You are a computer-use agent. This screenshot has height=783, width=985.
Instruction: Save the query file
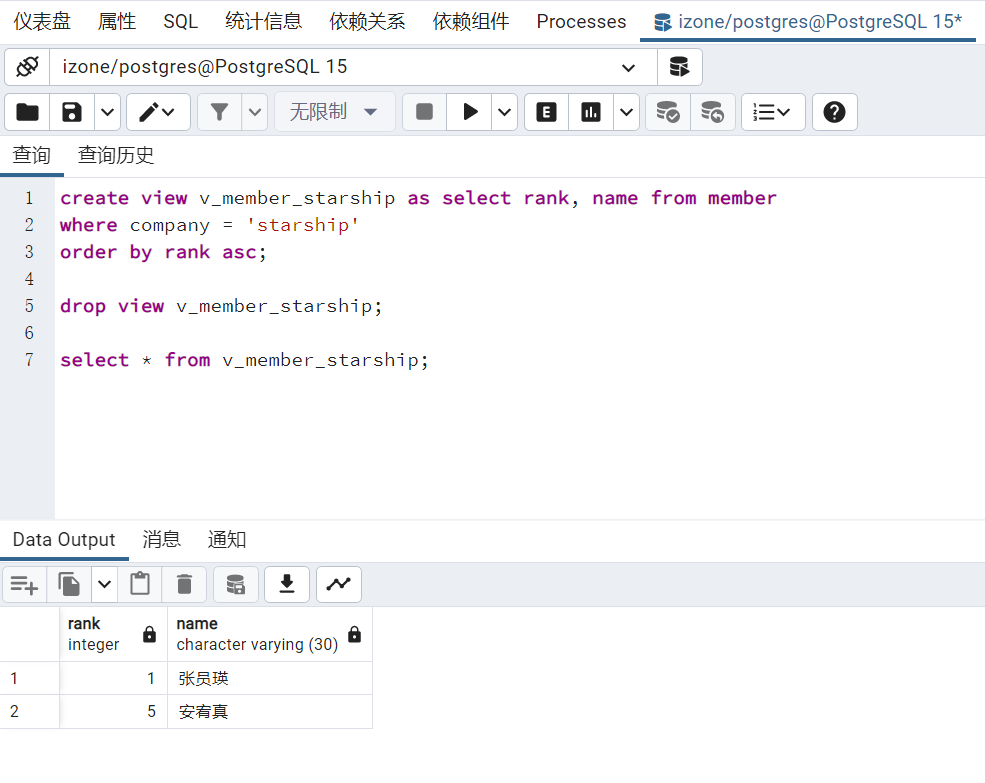coord(70,112)
